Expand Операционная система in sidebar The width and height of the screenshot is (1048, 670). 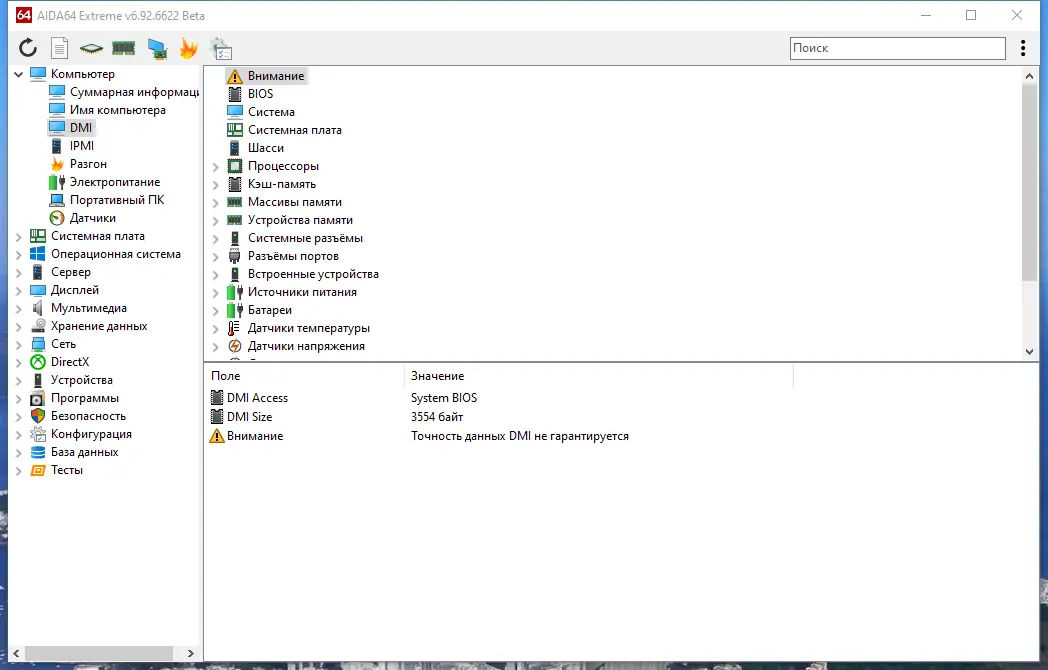(19, 255)
